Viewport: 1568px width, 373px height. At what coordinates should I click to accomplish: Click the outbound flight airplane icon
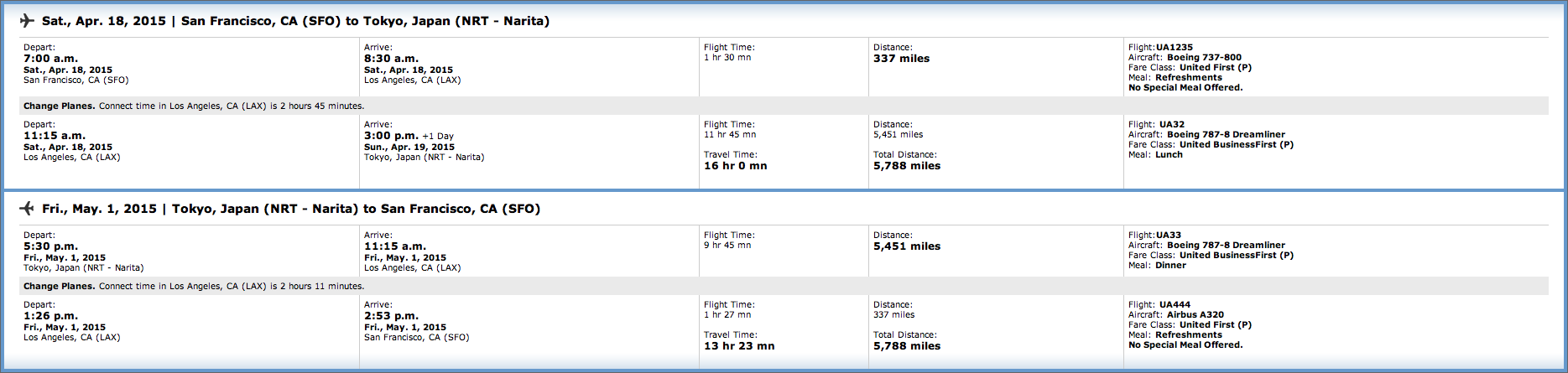(27, 21)
